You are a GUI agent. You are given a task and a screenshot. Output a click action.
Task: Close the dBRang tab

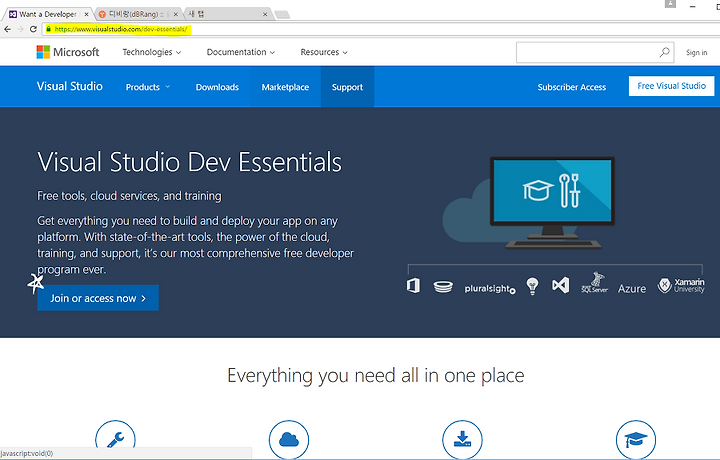tap(175, 14)
